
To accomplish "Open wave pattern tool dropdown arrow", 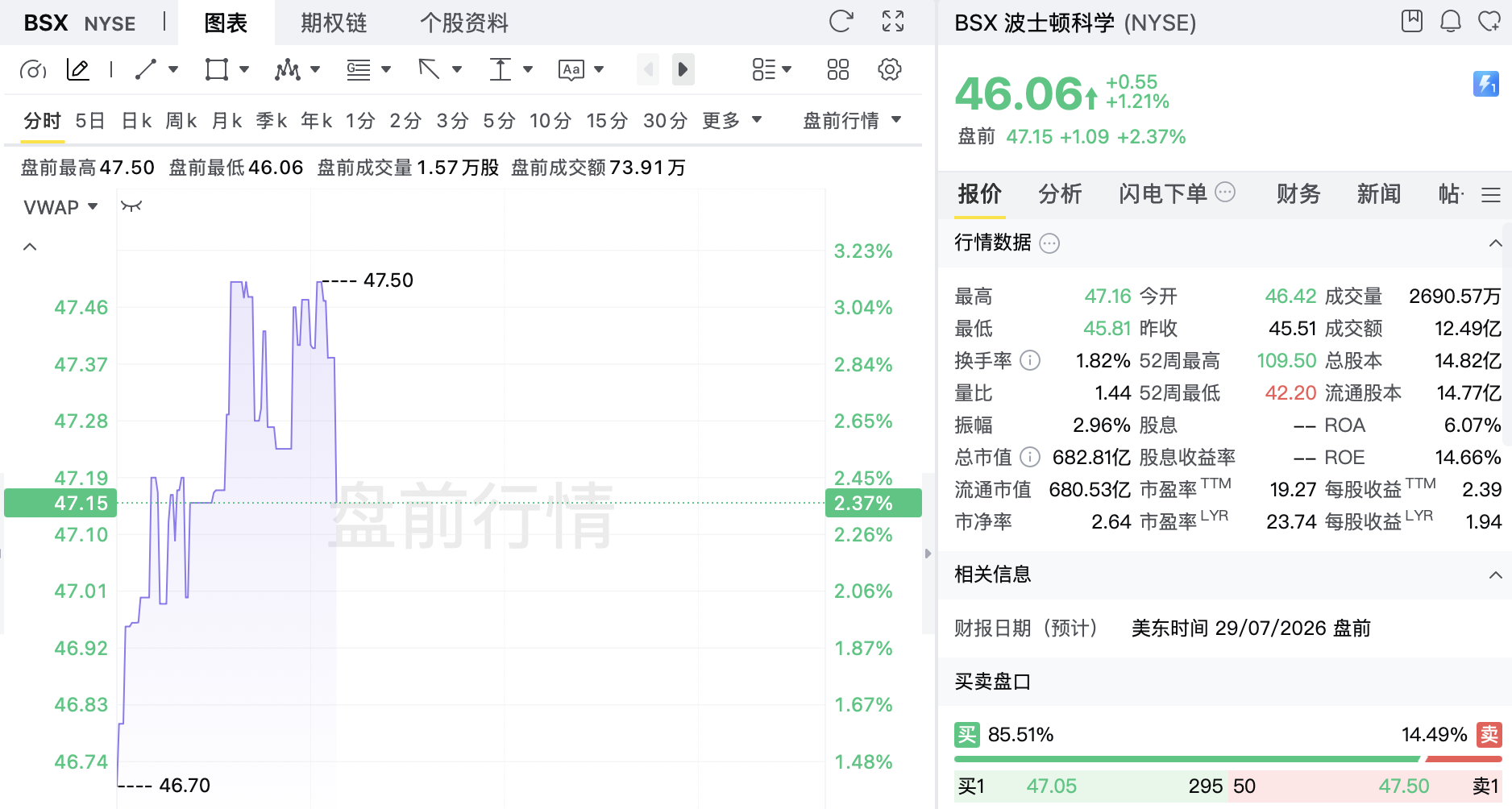I will 315,69.
